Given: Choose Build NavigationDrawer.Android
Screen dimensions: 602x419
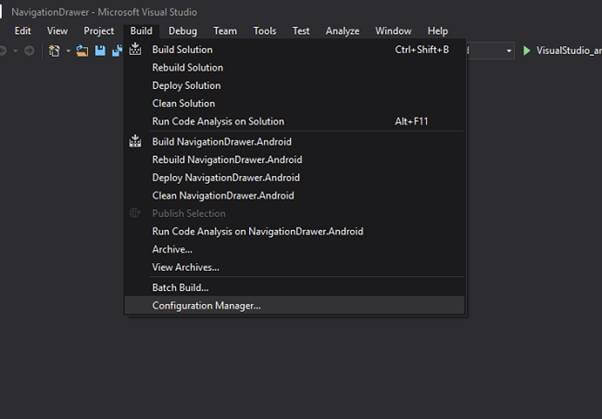Looking at the screenshot, I should pos(294,142).
